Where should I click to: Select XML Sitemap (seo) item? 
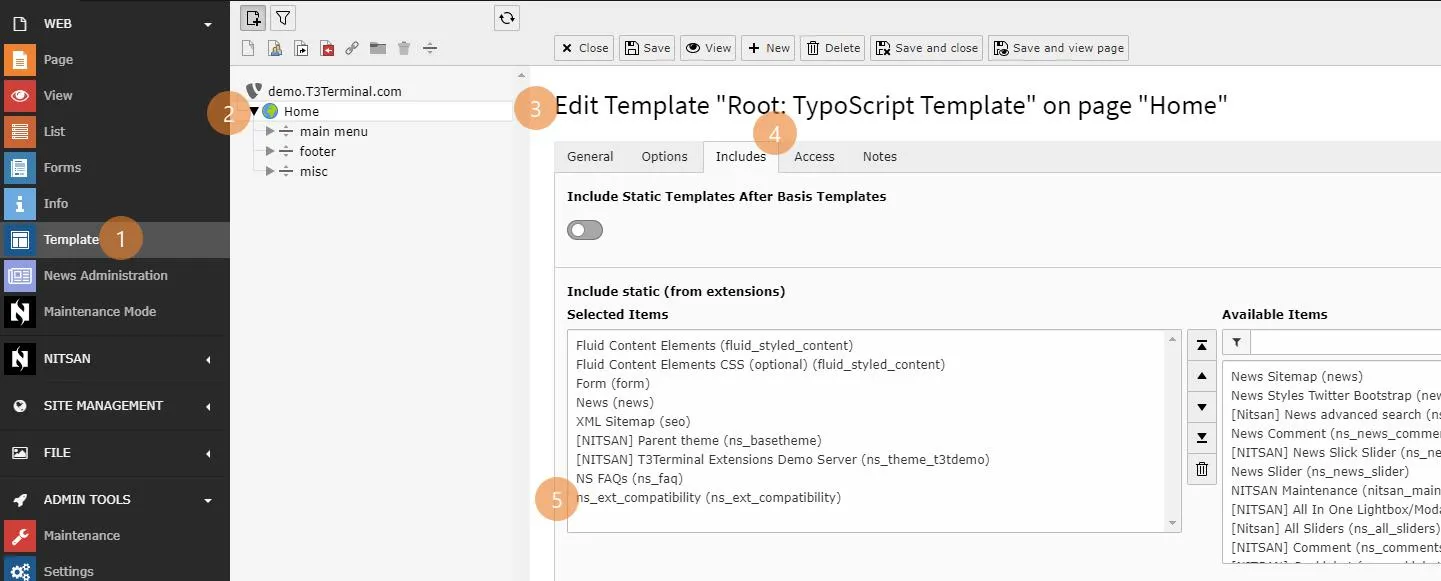[633, 421]
